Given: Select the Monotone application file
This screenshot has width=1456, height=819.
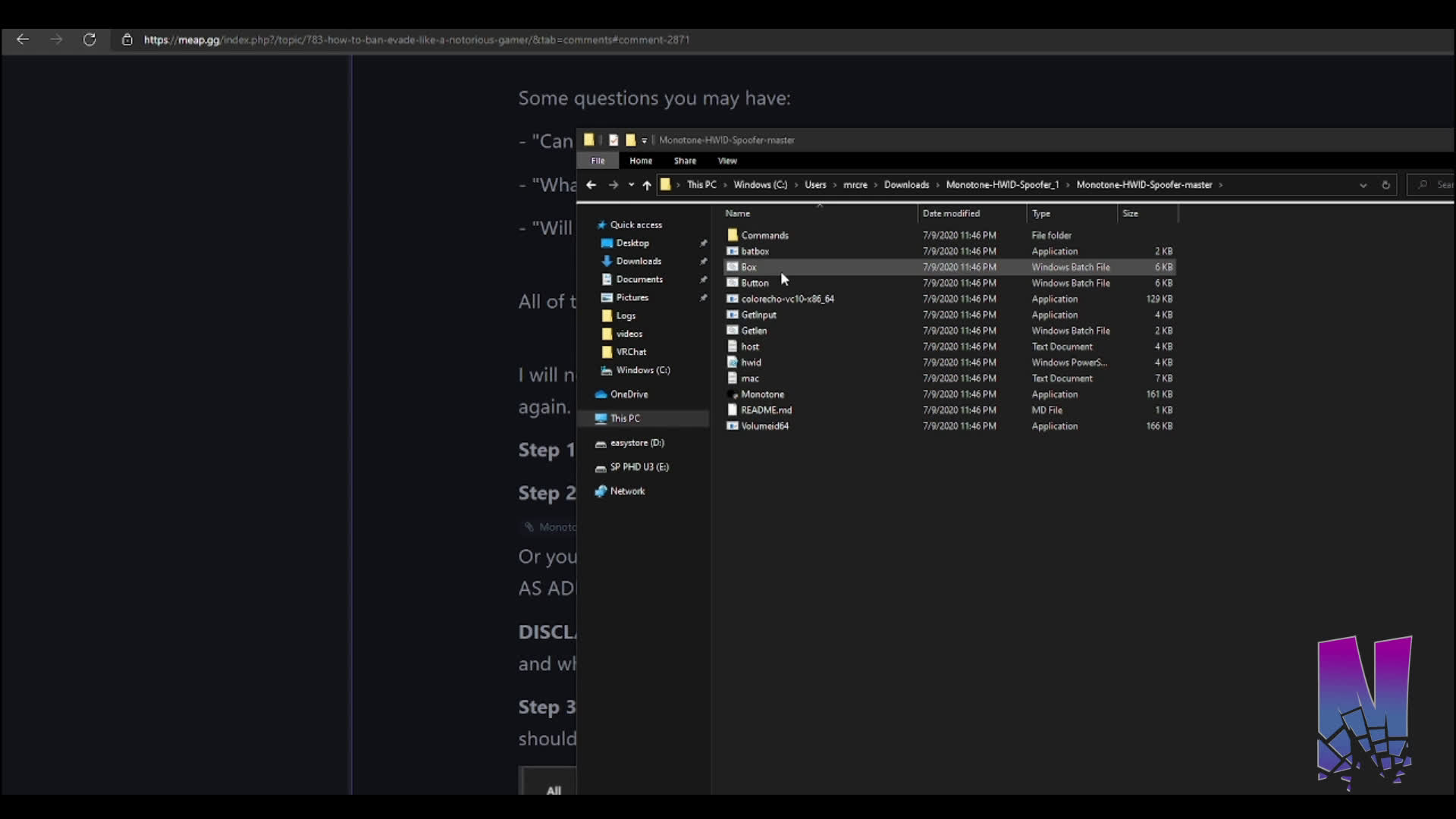Looking at the screenshot, I should [x=762, y=394].
